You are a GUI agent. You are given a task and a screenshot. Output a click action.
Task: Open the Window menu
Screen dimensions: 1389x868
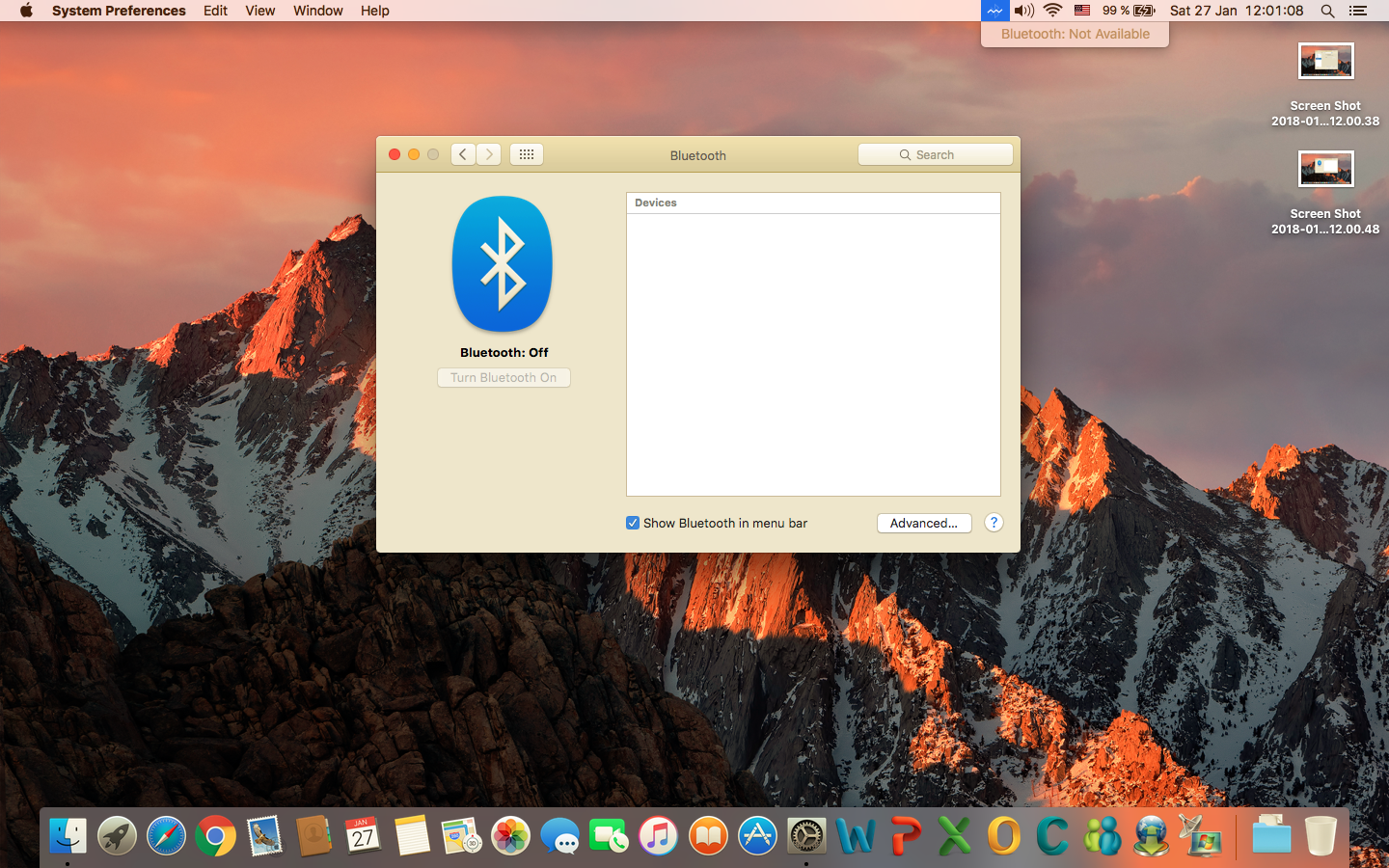coord(317,11)
